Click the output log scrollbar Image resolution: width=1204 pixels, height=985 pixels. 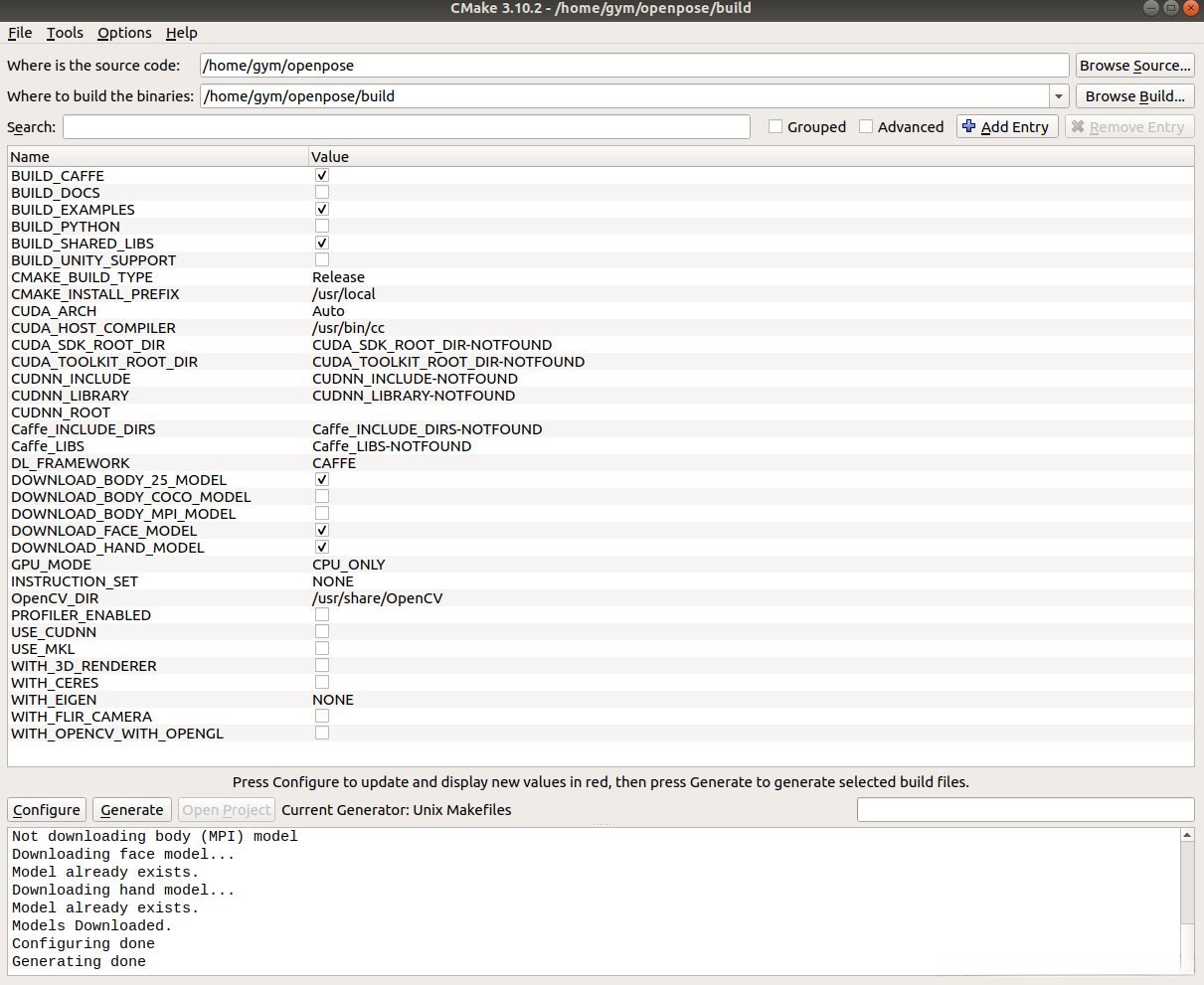tap(1187, 884)
